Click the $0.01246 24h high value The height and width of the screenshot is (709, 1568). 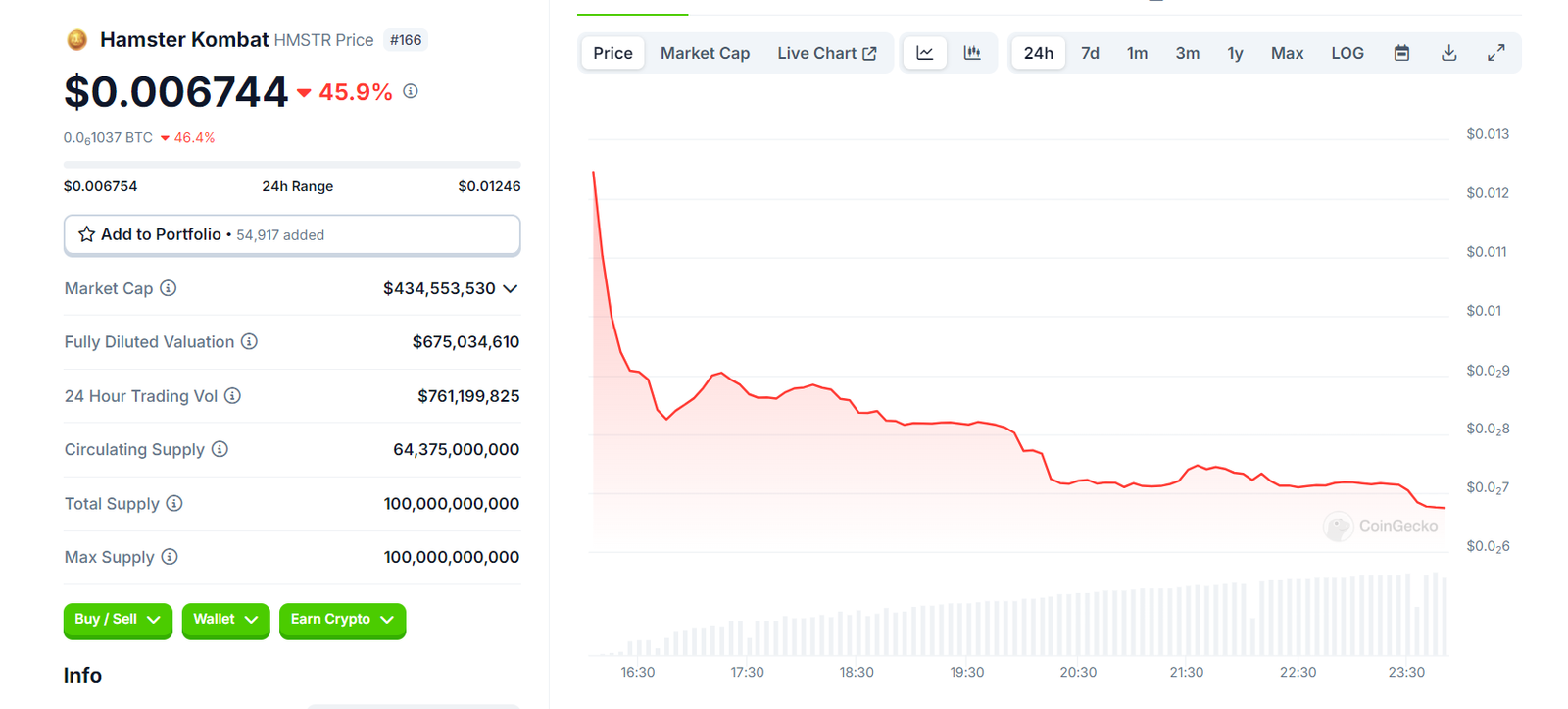click(x=489, y=186)
